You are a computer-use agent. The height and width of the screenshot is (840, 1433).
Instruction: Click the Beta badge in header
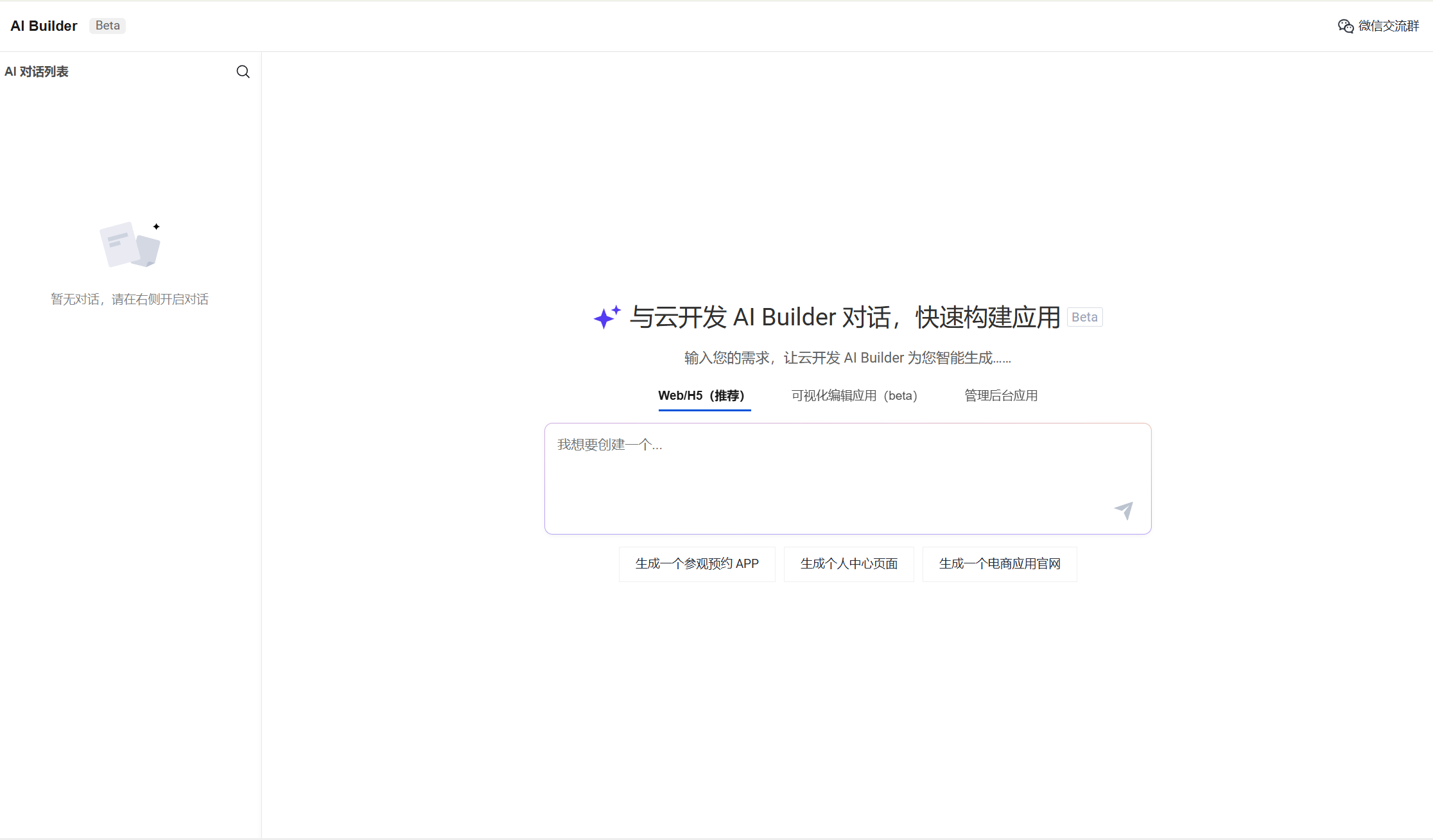coord(107,26)
